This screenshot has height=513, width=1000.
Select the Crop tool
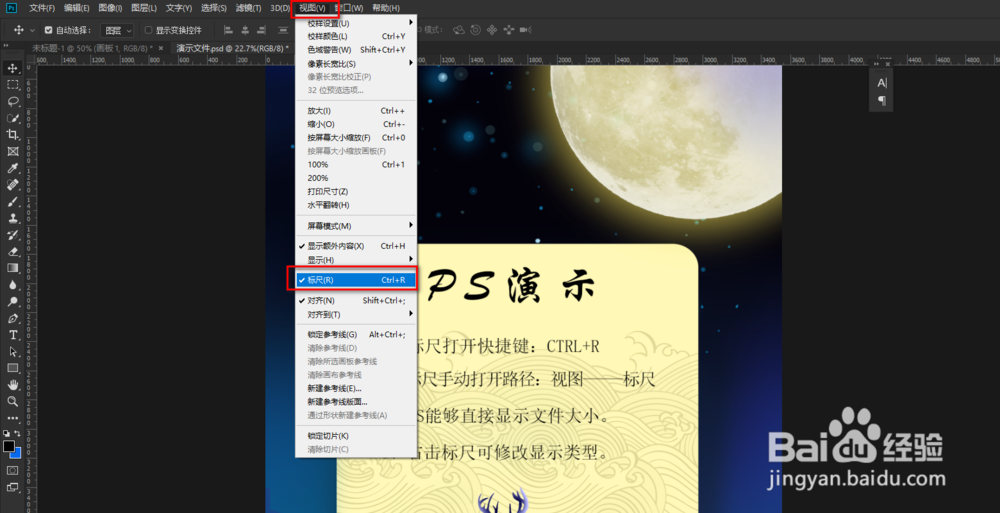(13, 135)
